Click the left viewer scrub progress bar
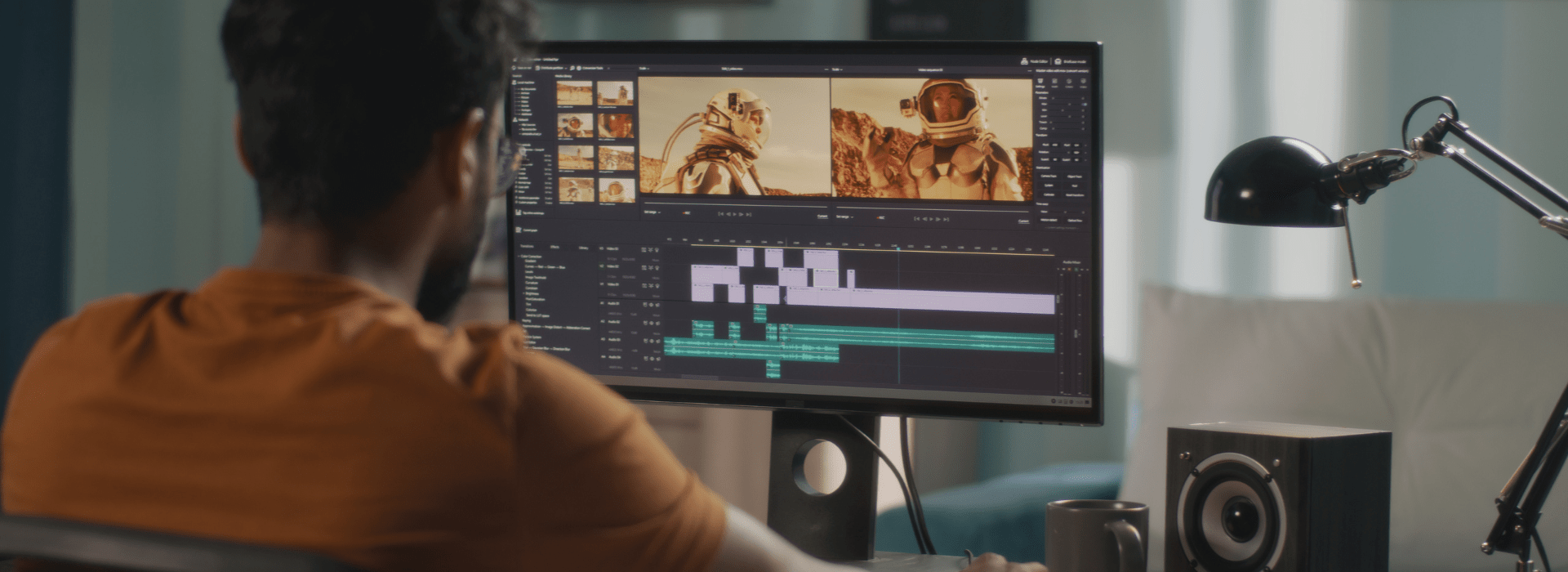This screenshot has width=1568, height=572. point(735,203)
